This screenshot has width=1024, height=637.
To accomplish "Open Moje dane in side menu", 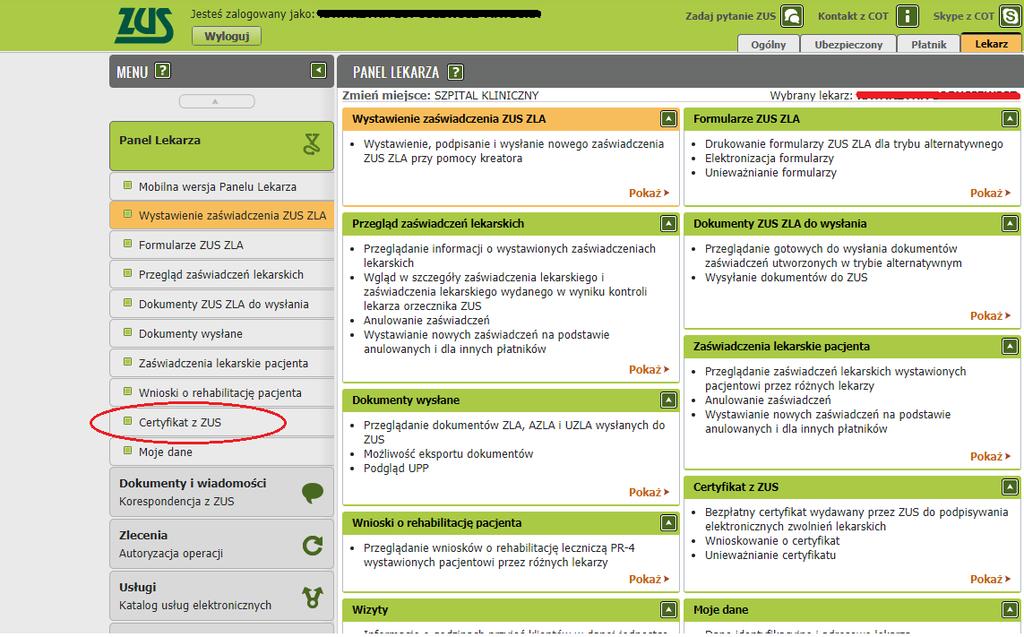I will pyautogui.click(x=221, y=451).
